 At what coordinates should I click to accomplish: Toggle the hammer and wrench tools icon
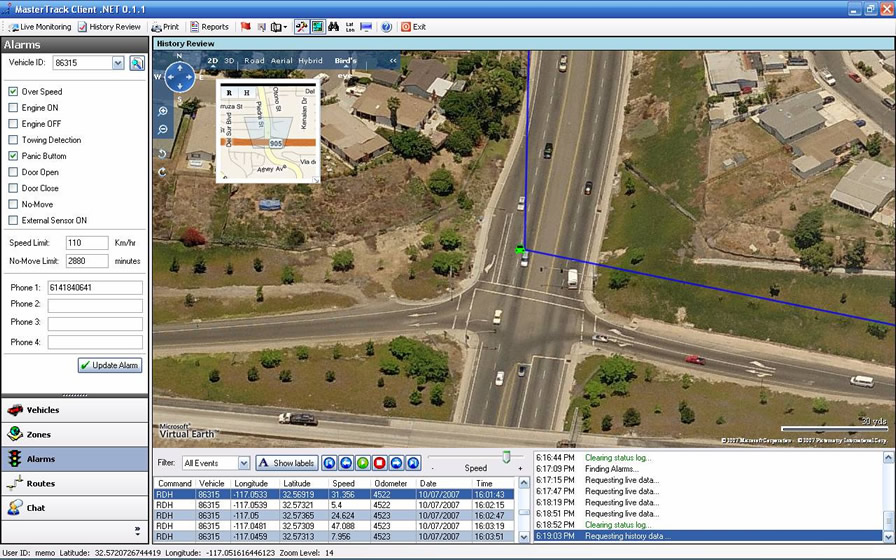[302, 27]
